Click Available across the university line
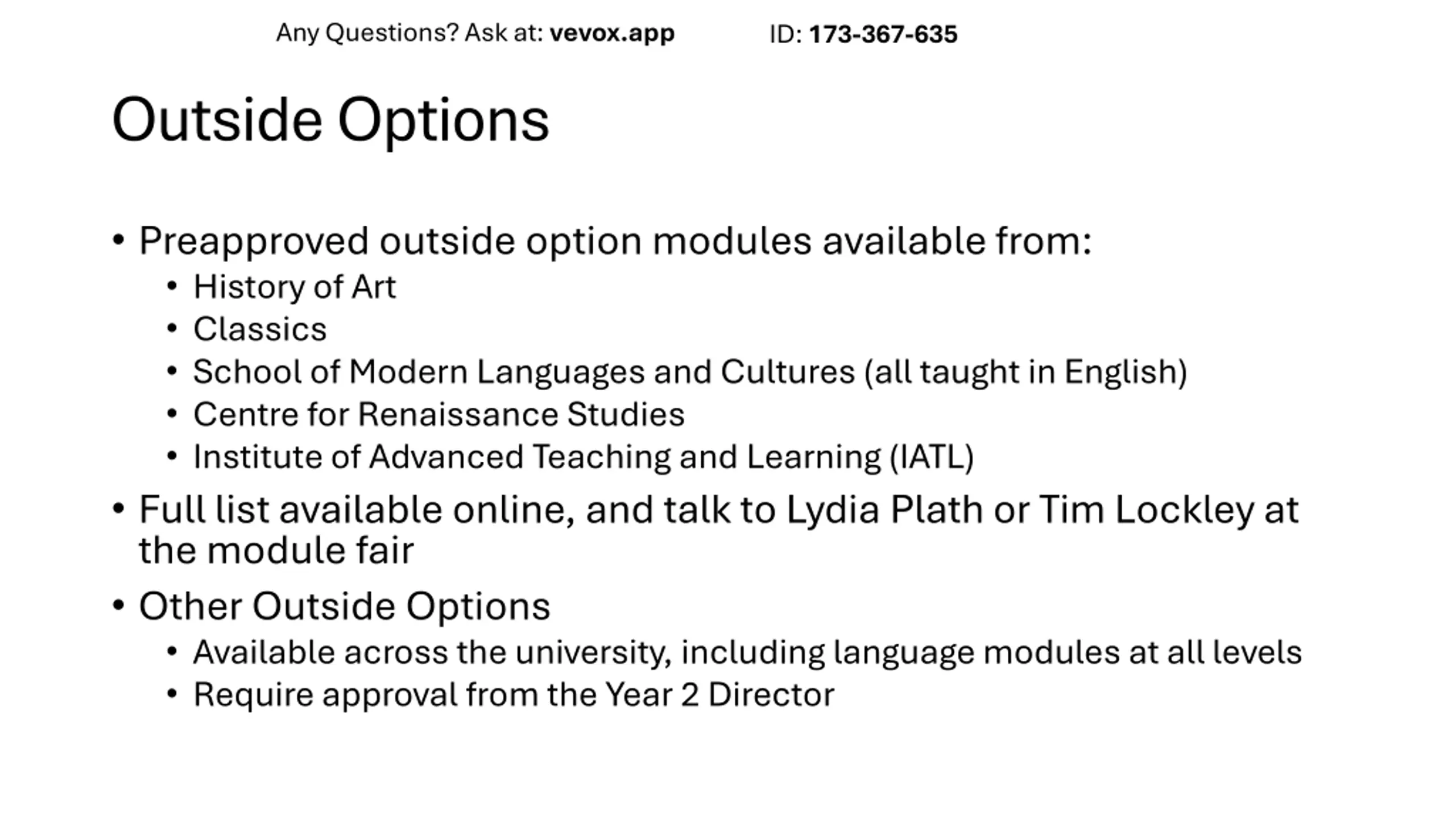 747,653
